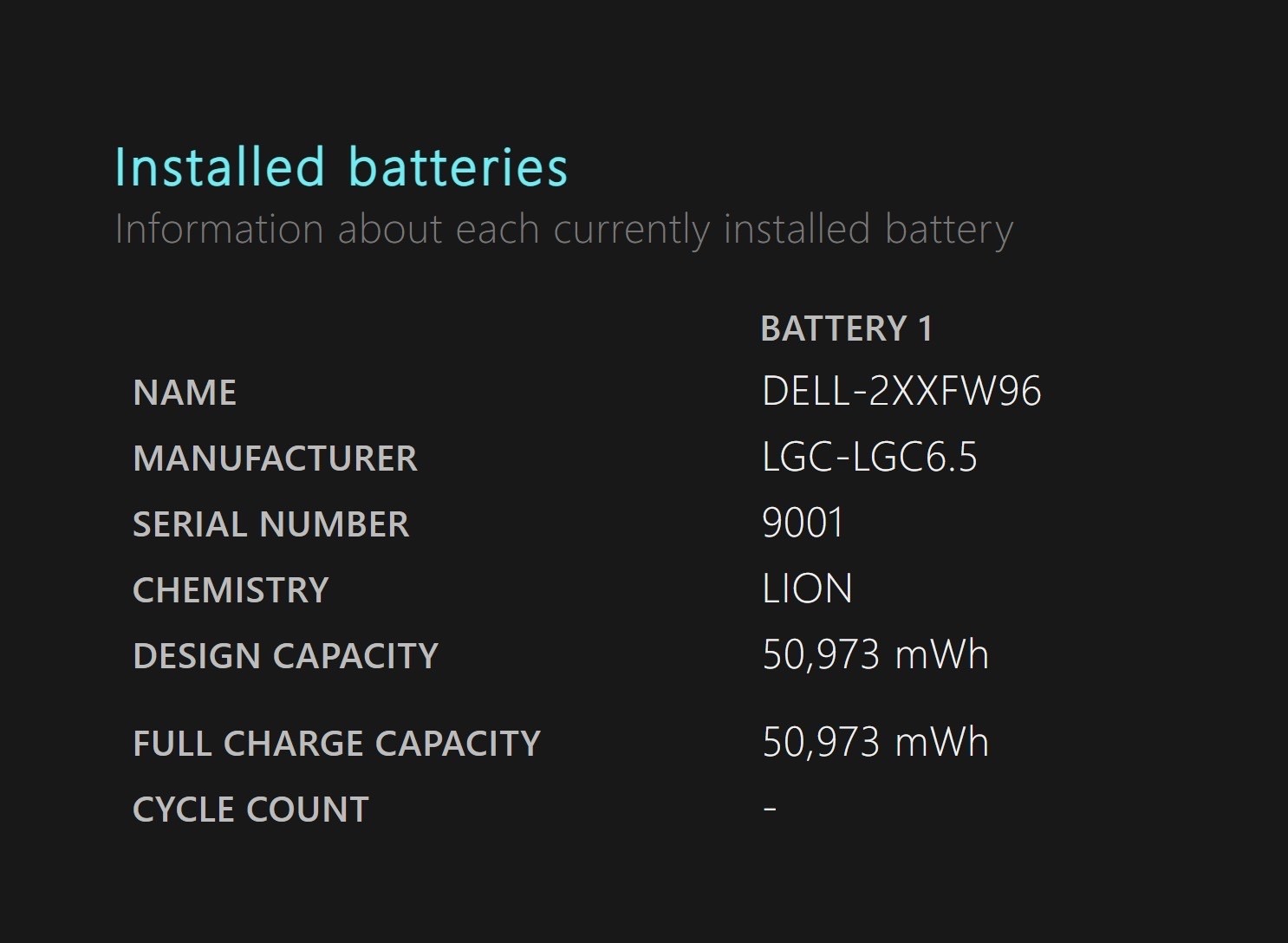Select the full charge capacity mWh value
1288x943 pixels.
coord(875,742)
